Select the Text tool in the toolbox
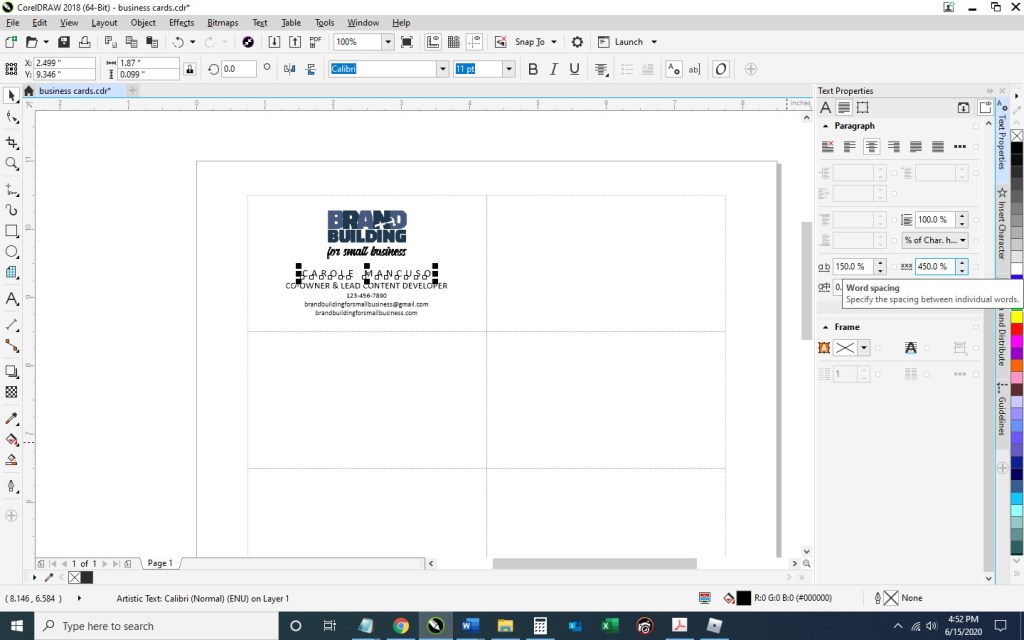 [12, 299]
